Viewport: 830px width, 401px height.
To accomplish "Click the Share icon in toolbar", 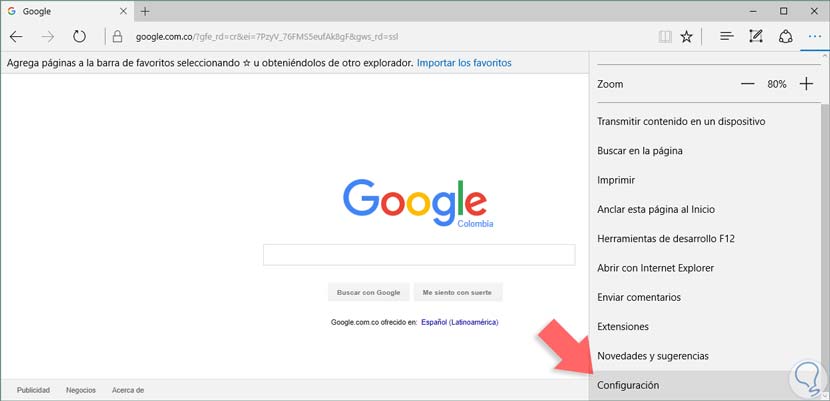I will pyautogui.click(x=786, y=37).
